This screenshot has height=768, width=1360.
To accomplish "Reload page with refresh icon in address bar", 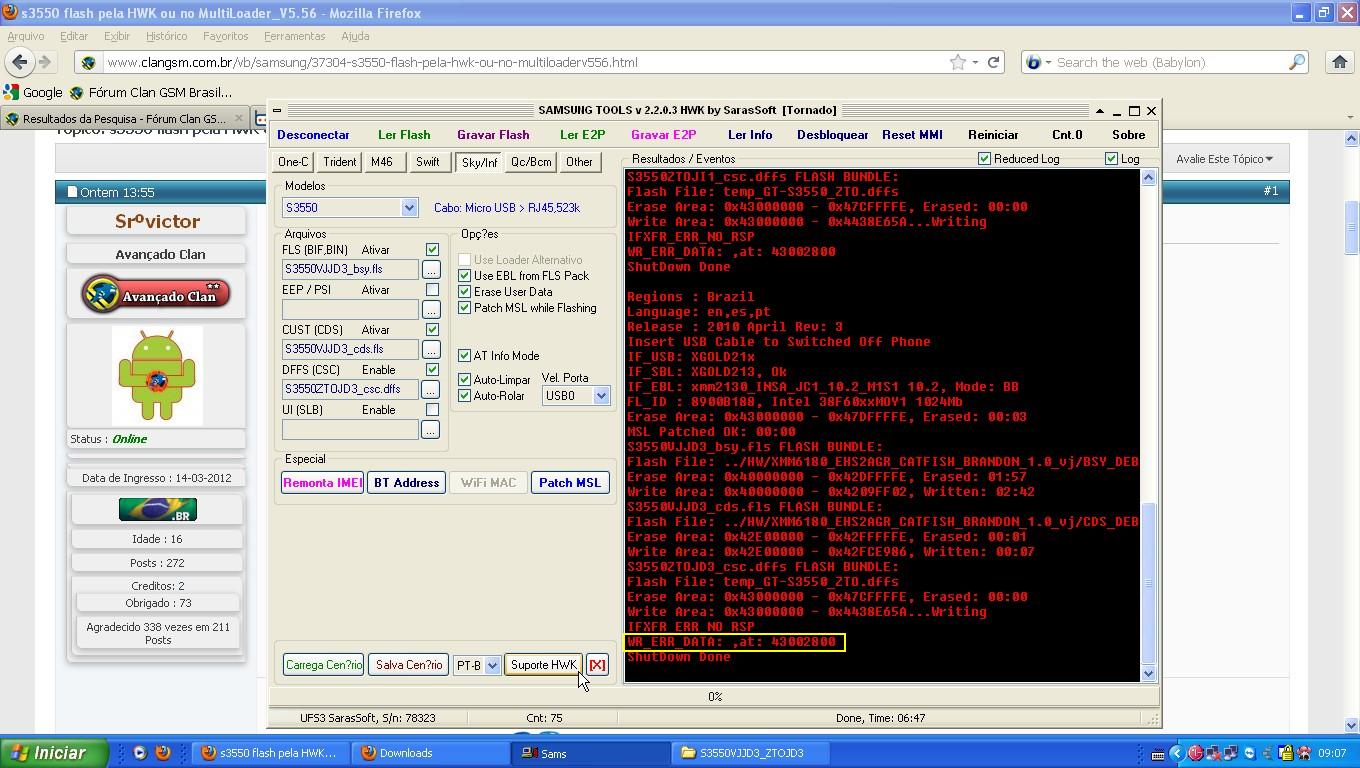I will point(994,62).
